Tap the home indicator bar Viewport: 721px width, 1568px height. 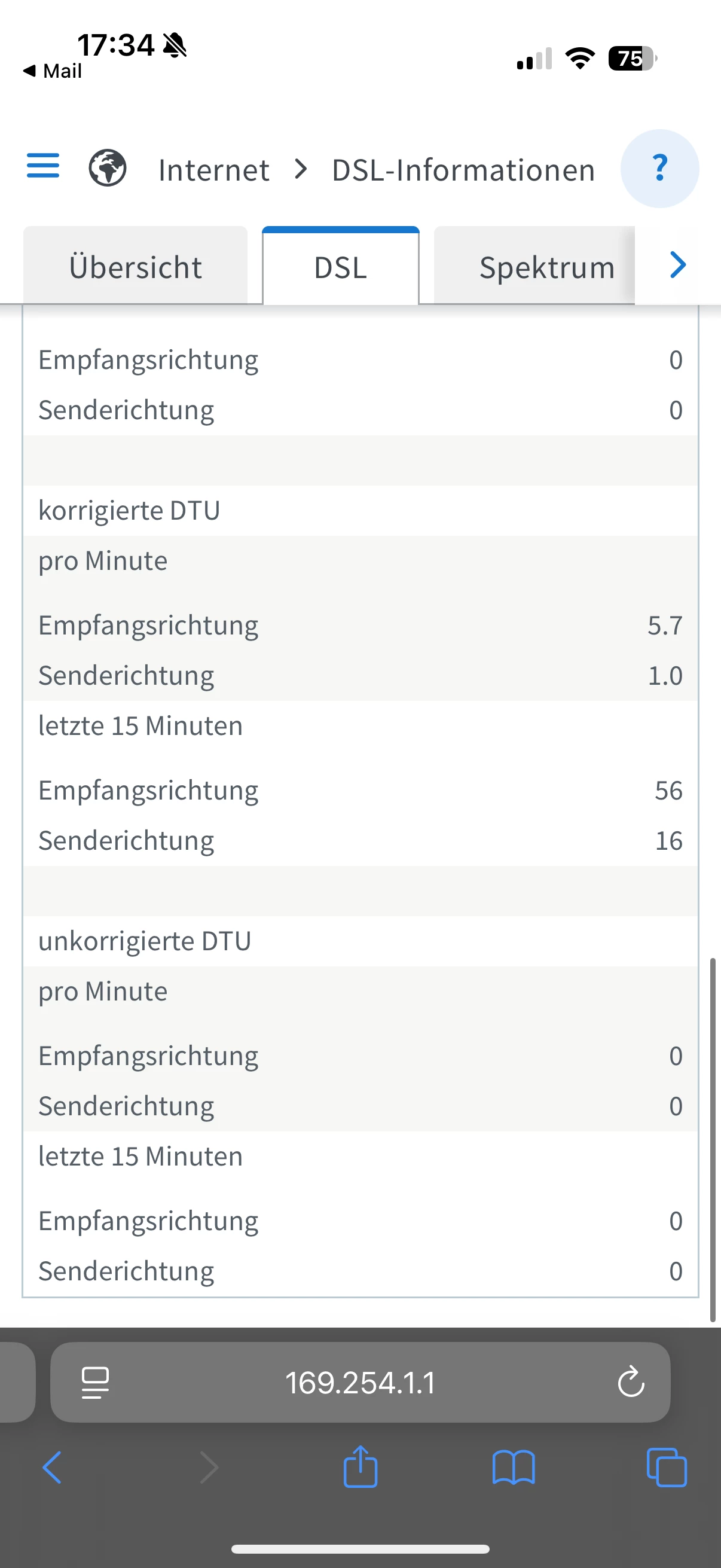tap(360, 1549)
